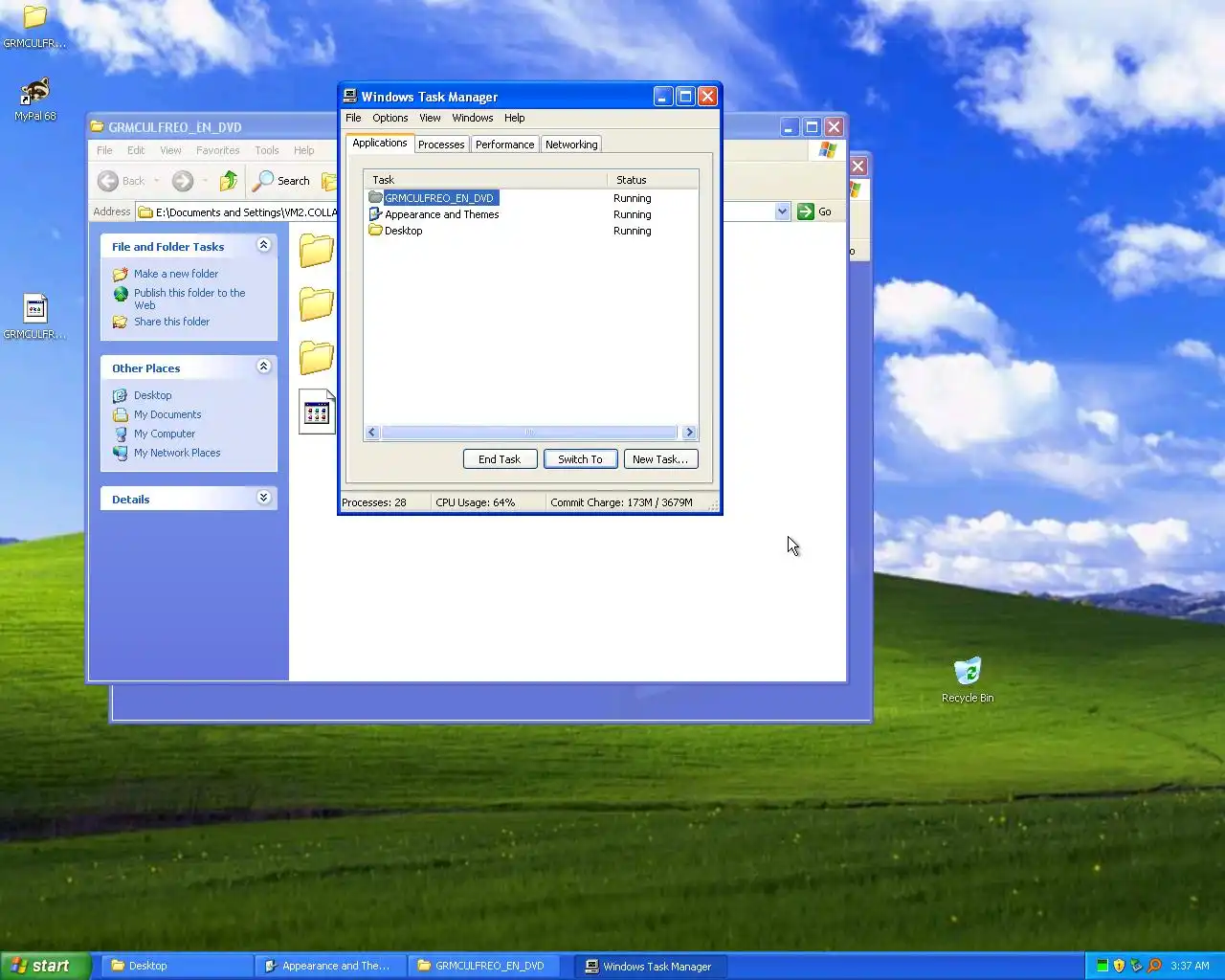The height and width of the screenshot is (980, 1225).
Task: Open Task Manager's Help menu
Action: (x=515, y=118)
